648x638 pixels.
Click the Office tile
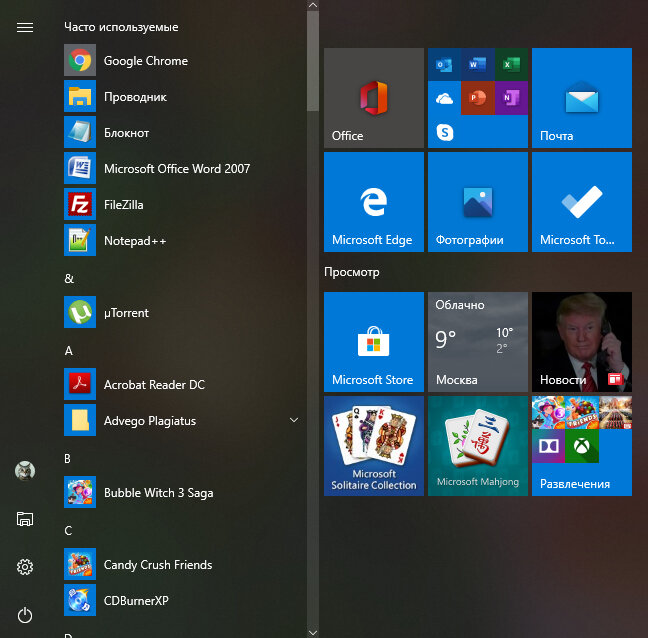pos(374,98)
